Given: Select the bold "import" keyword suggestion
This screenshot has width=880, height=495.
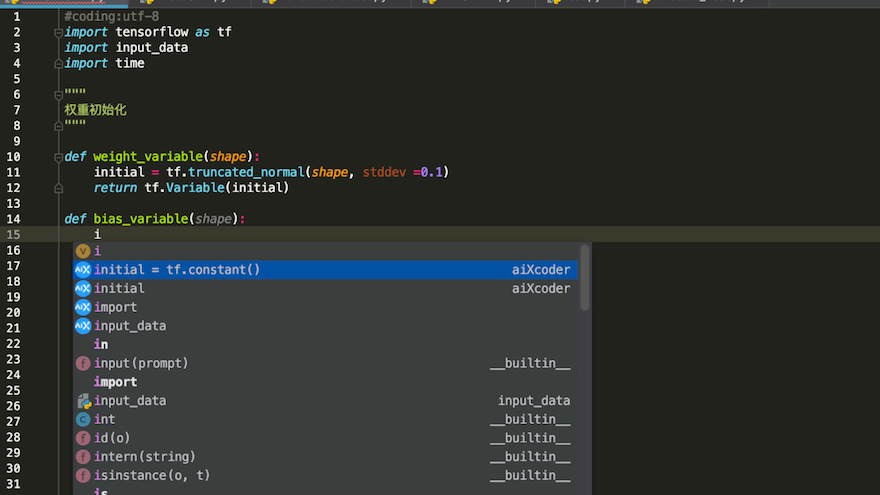Looking at the screenshot, I should (x=115, y=382).
